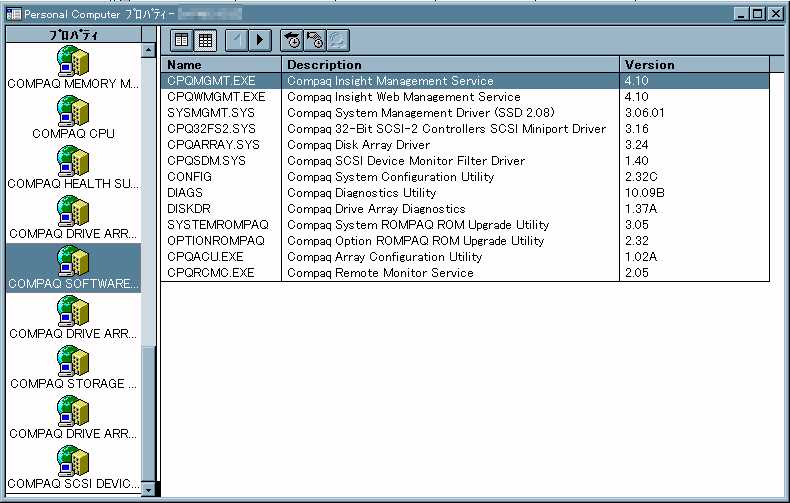The height and width of the screenshot is (503, 790).
Task: Select the CONFIG name cell
Action: click(x=189, y=177)
